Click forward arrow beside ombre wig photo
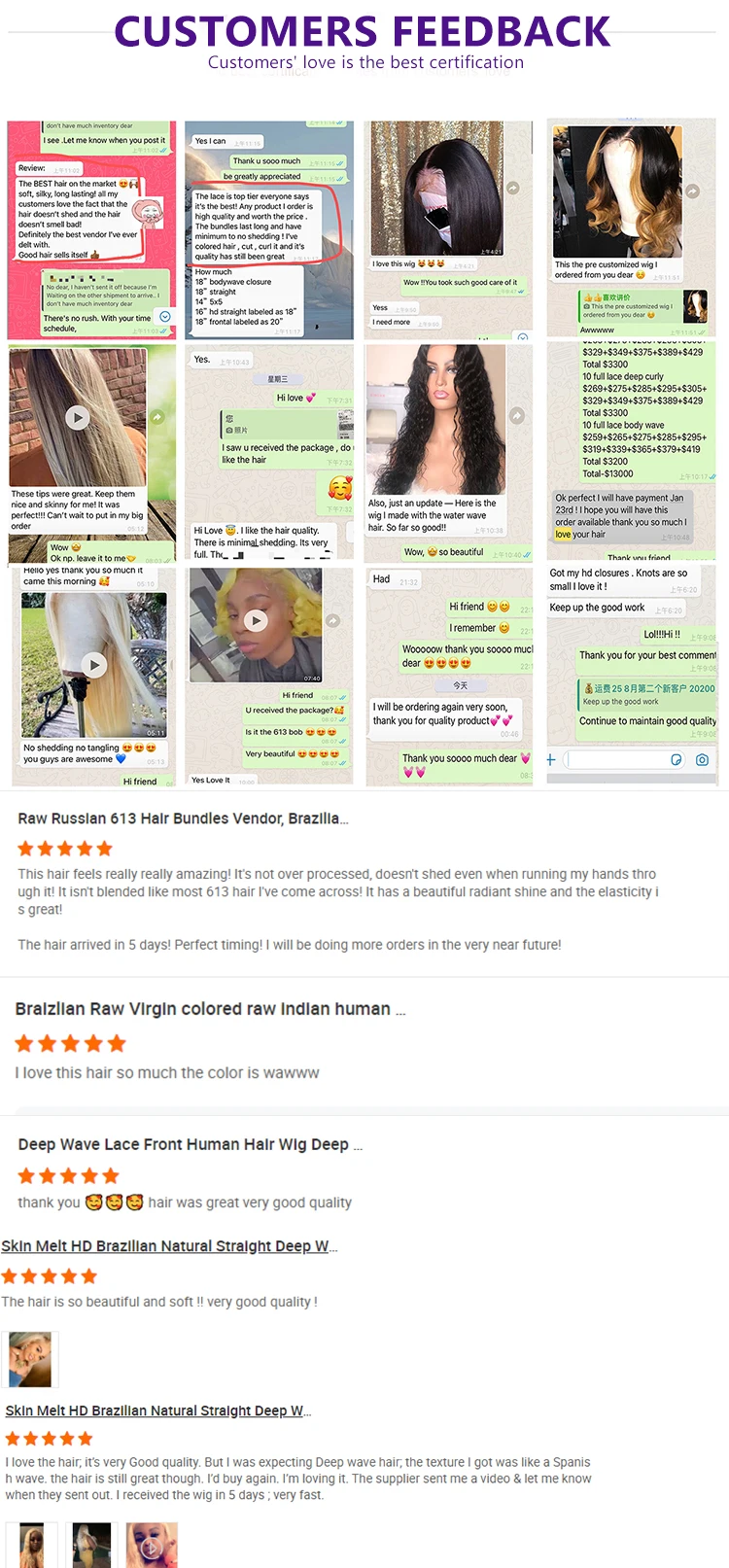 [x=693, y=192]
